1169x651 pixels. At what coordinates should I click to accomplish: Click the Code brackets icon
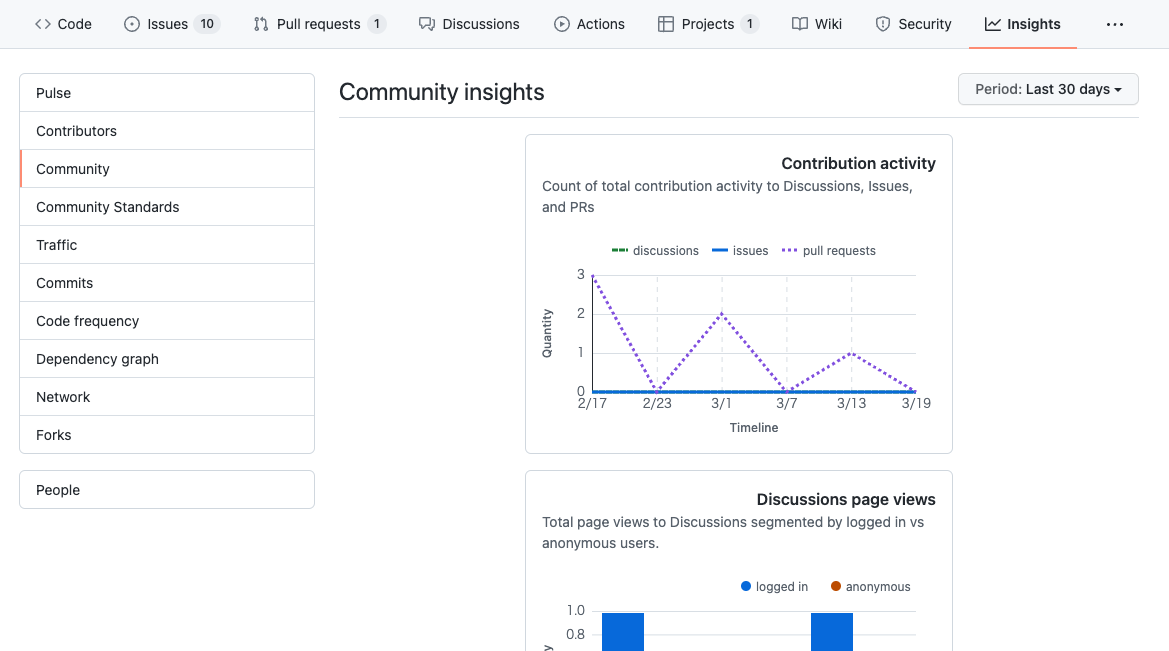click(x=42, y=24)
